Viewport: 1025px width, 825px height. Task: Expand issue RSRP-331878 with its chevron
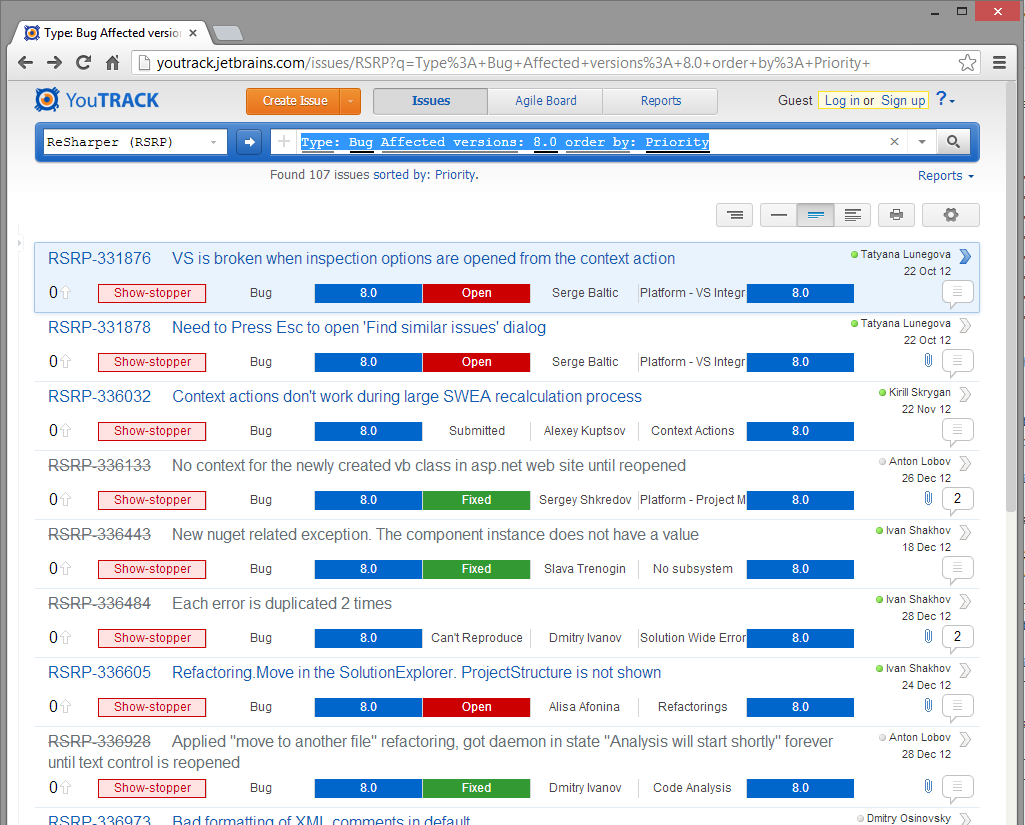click(x=964, y=325)
